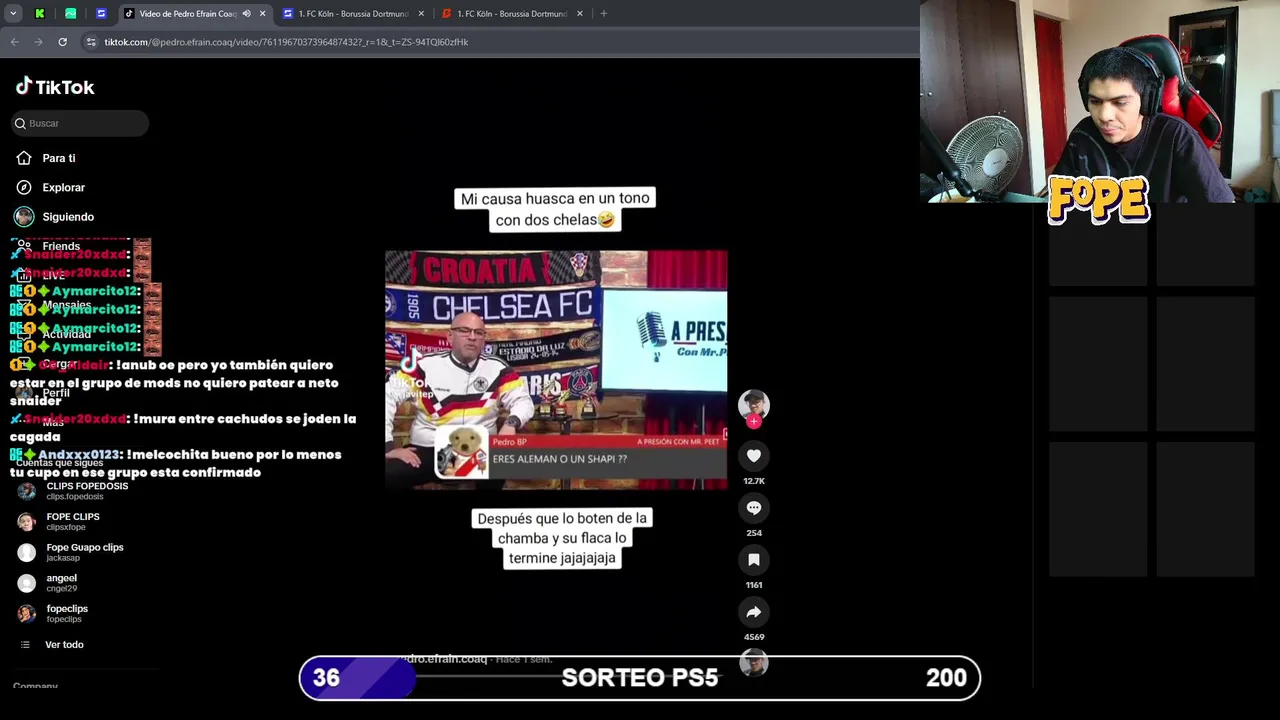Screen dimensions: 1280x720
Task: Save video with bookmark icon
Action: tap(754, 560)
